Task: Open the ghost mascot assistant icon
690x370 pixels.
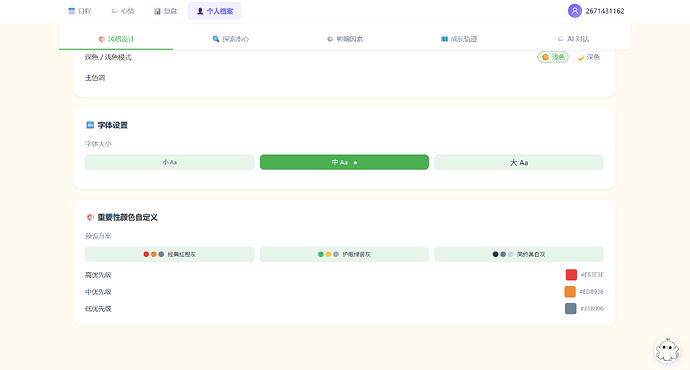Action: (x=667, y=350)
